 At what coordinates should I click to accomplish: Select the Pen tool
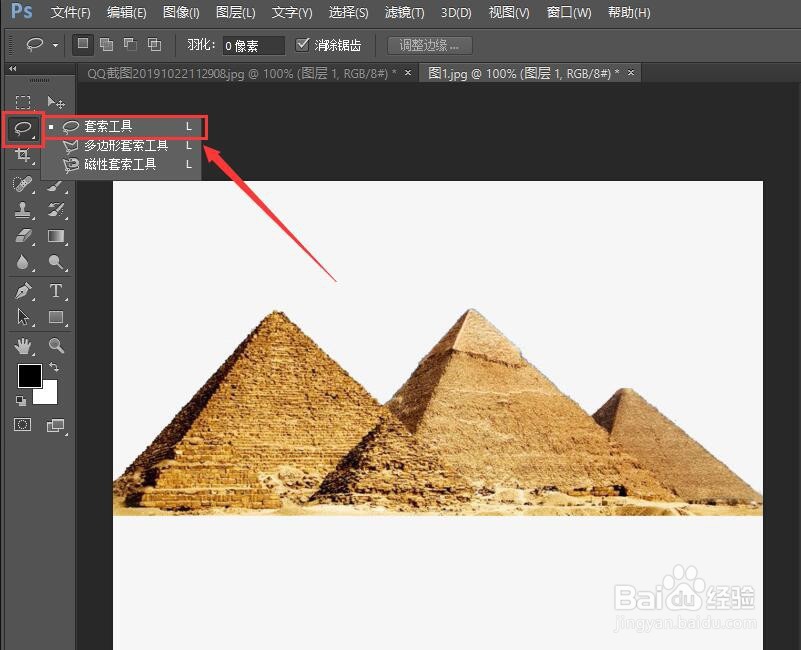pos(24,291)
